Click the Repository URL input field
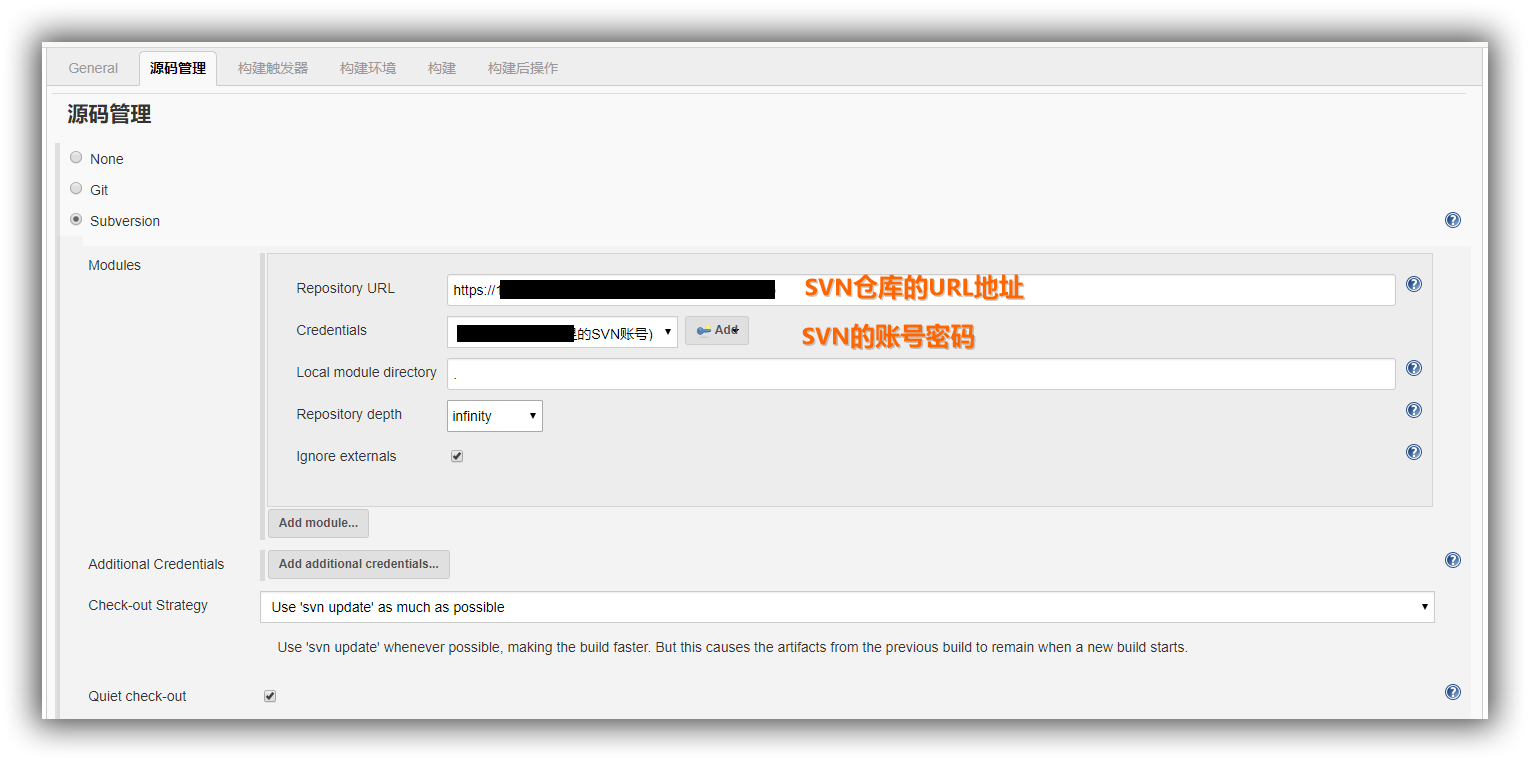Screen dimensions: 1530x761 pyautogui.click(x=921, y=290)
